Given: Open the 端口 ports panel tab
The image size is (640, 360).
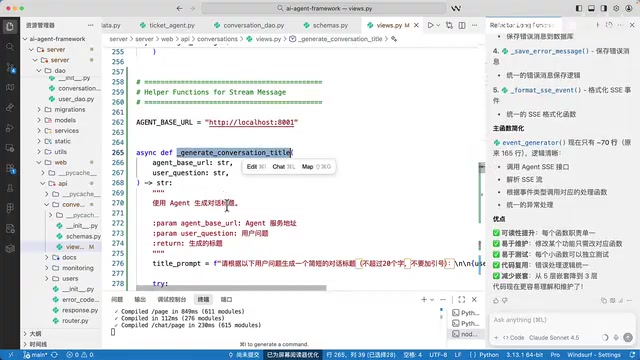Looking at the screenshot, I should point(226,300).
